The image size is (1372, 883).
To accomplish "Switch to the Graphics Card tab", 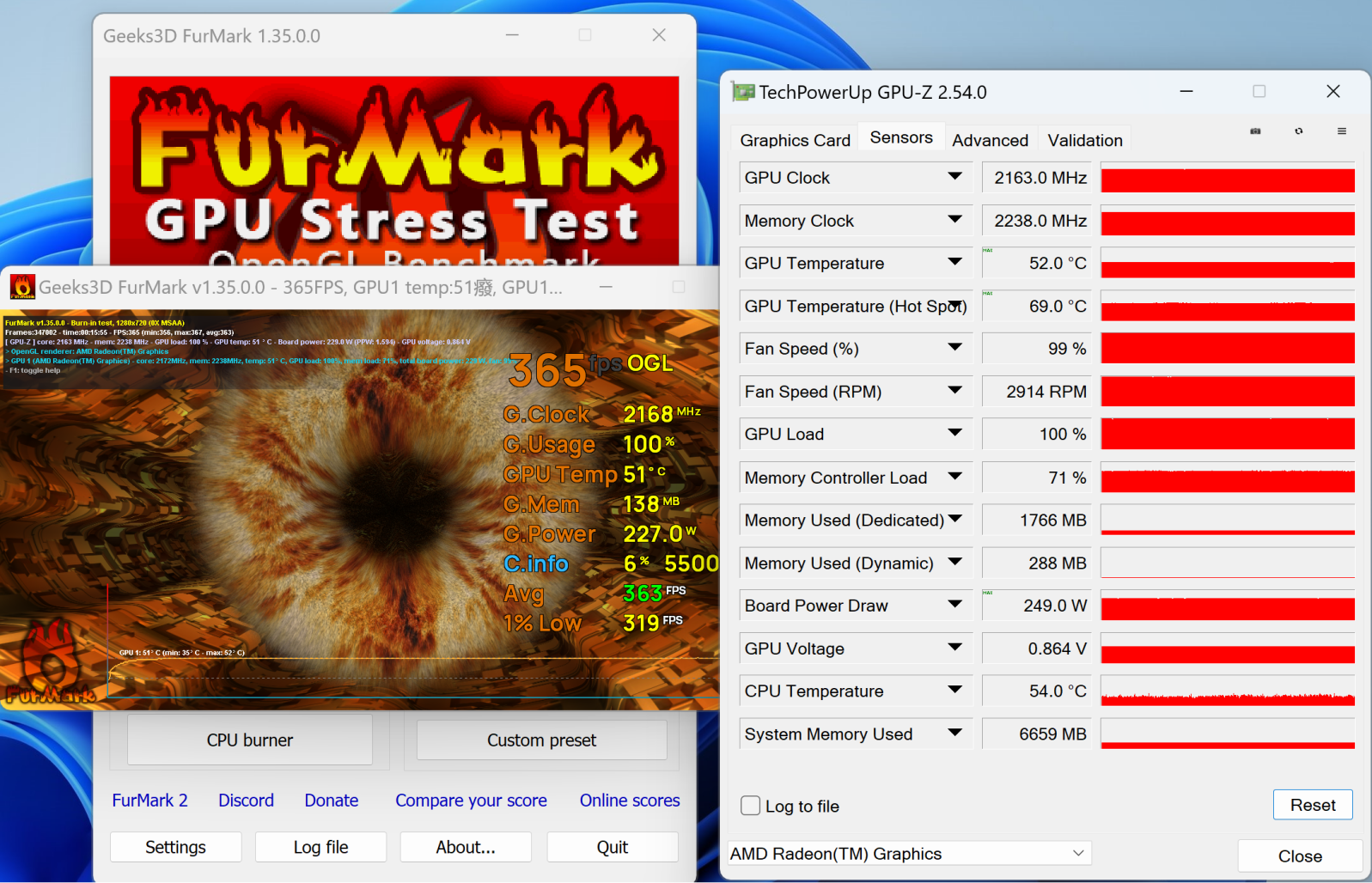I will click(795, 140).
